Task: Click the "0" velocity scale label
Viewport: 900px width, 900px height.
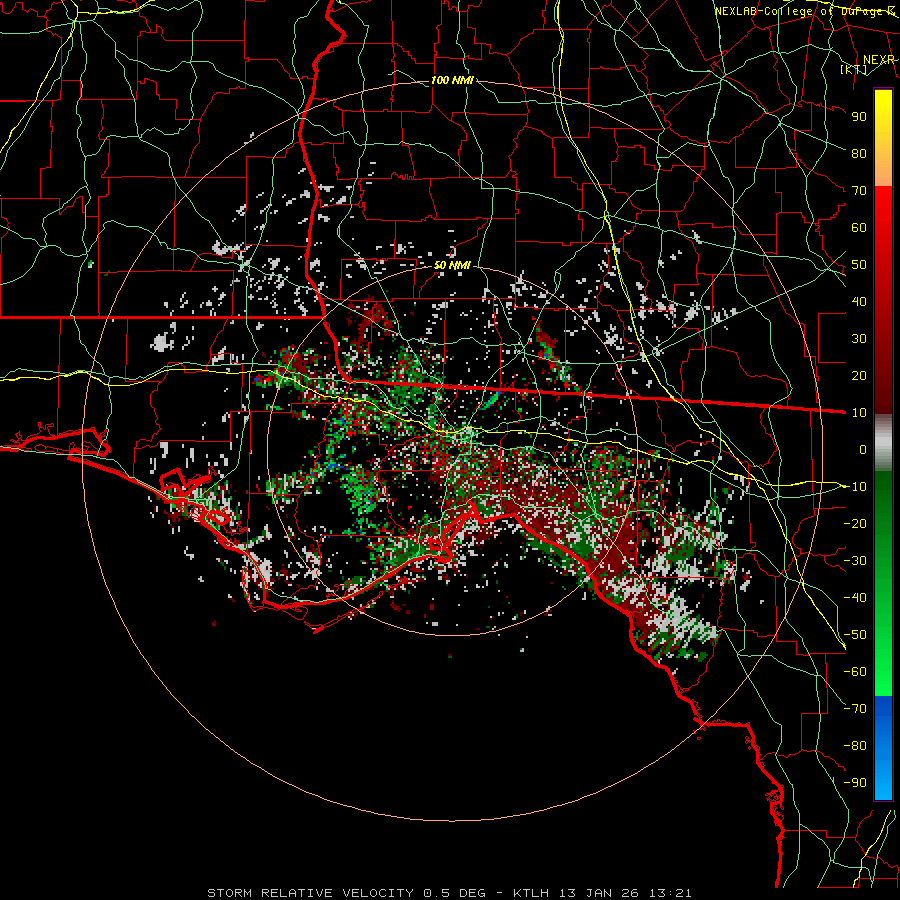Action: point(863,449)
